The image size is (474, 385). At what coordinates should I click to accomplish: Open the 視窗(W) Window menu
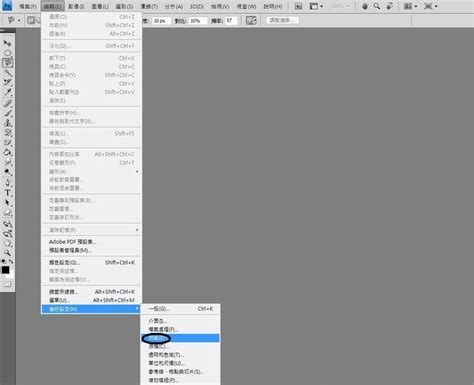246,6
